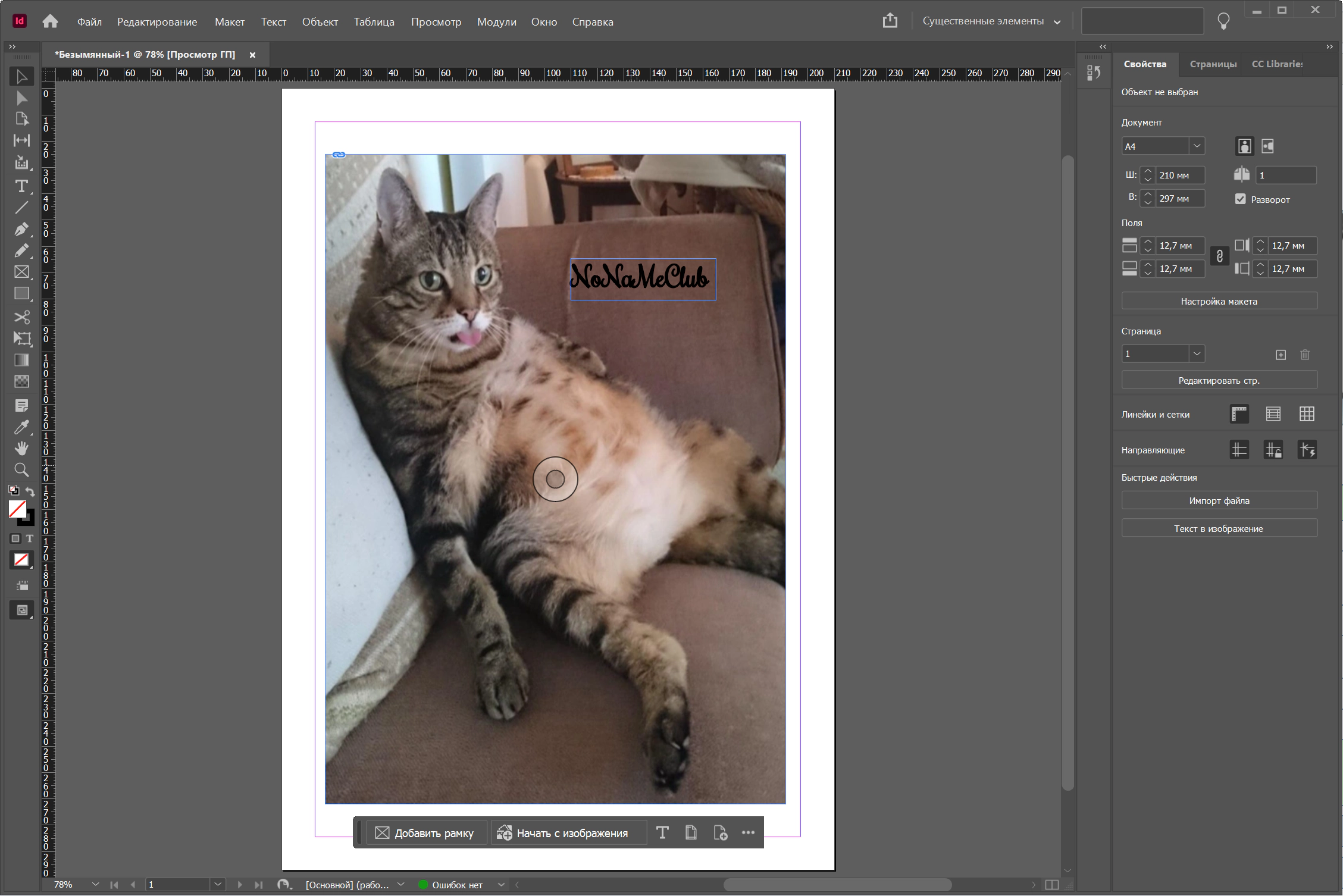Delete the page using trash icon
Screen dimensions: 1343x896
(1305, 355)
